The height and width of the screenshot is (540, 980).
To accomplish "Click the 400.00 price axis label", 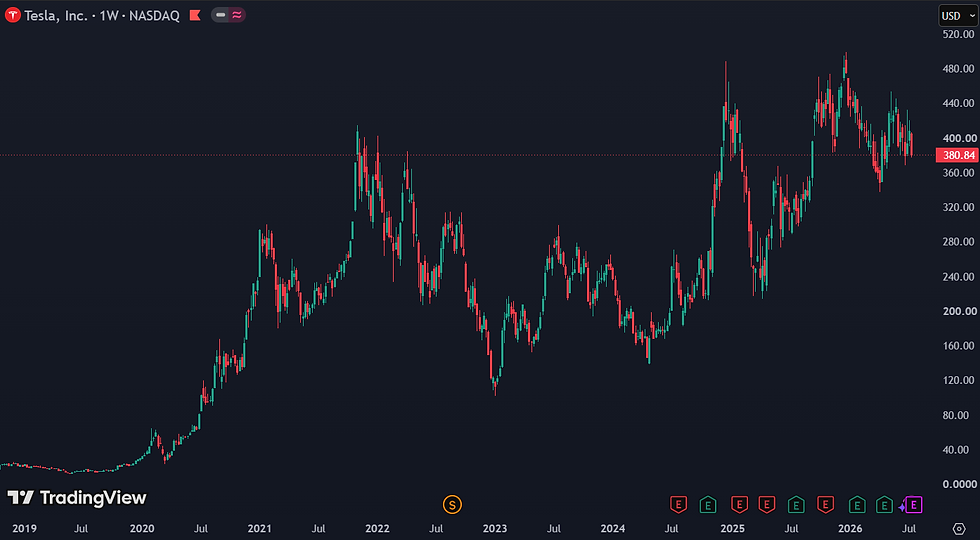I will pos(959,138).
